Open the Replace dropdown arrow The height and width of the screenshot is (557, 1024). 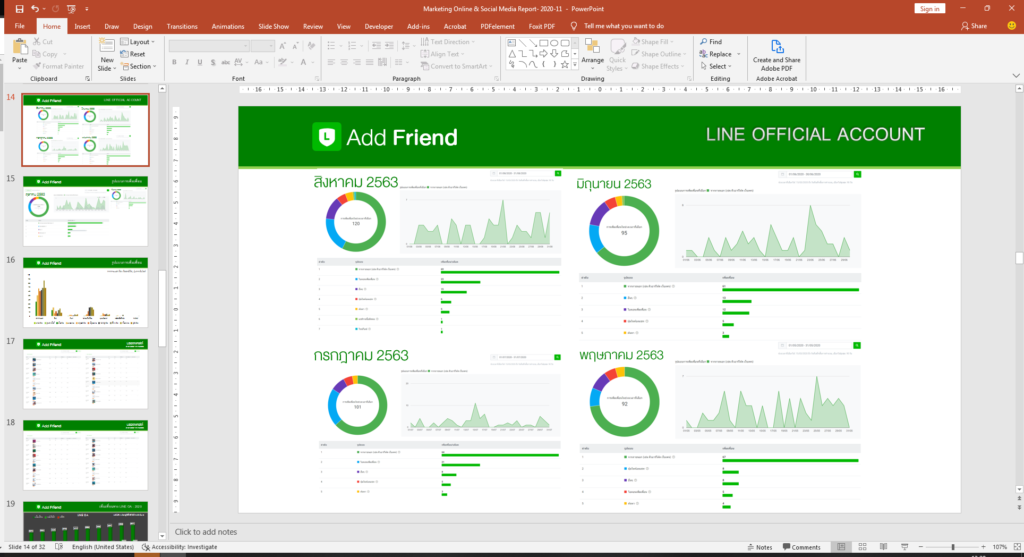point(739,54)
